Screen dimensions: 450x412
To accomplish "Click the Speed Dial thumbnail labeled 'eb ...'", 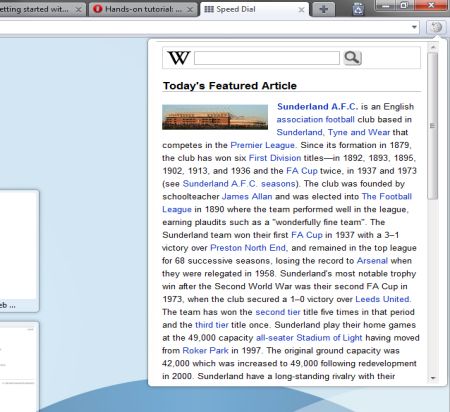I will pyautogui.click(x=18, y=251).
